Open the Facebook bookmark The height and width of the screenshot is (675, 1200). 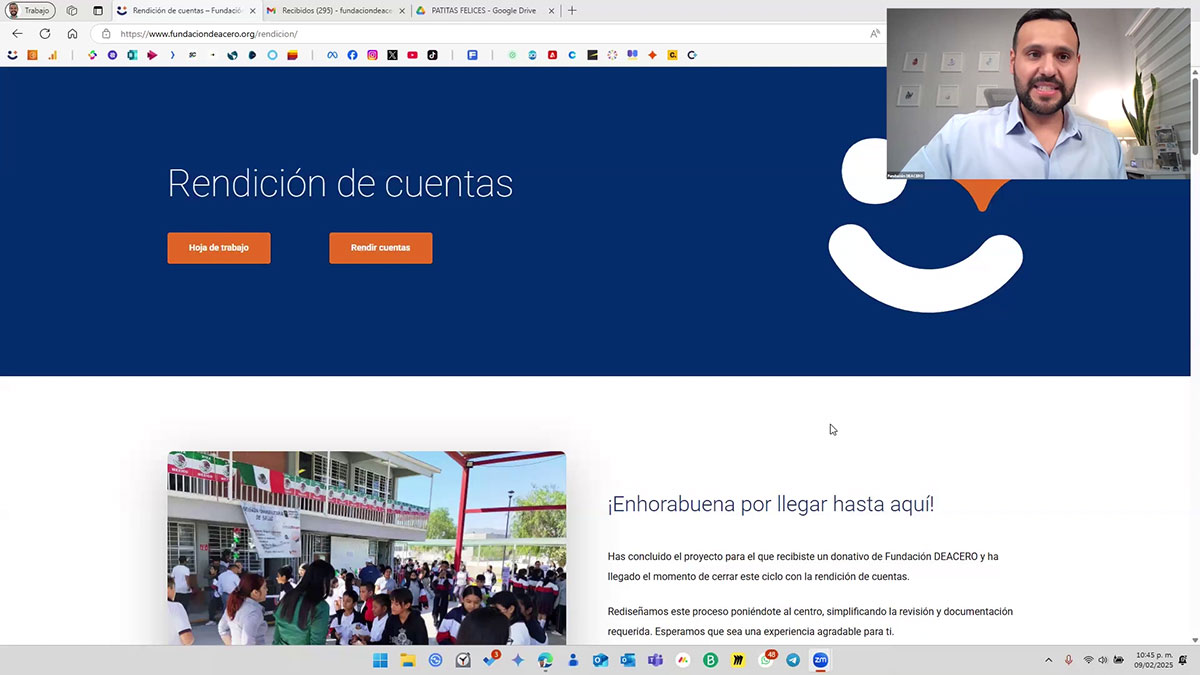352,55
